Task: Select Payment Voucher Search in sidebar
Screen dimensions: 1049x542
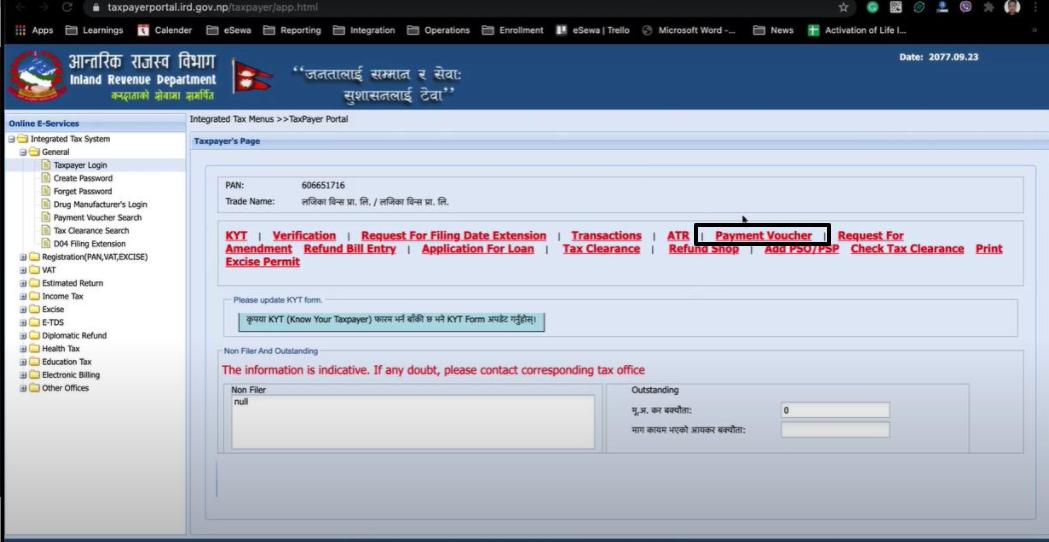Action: 97,217
